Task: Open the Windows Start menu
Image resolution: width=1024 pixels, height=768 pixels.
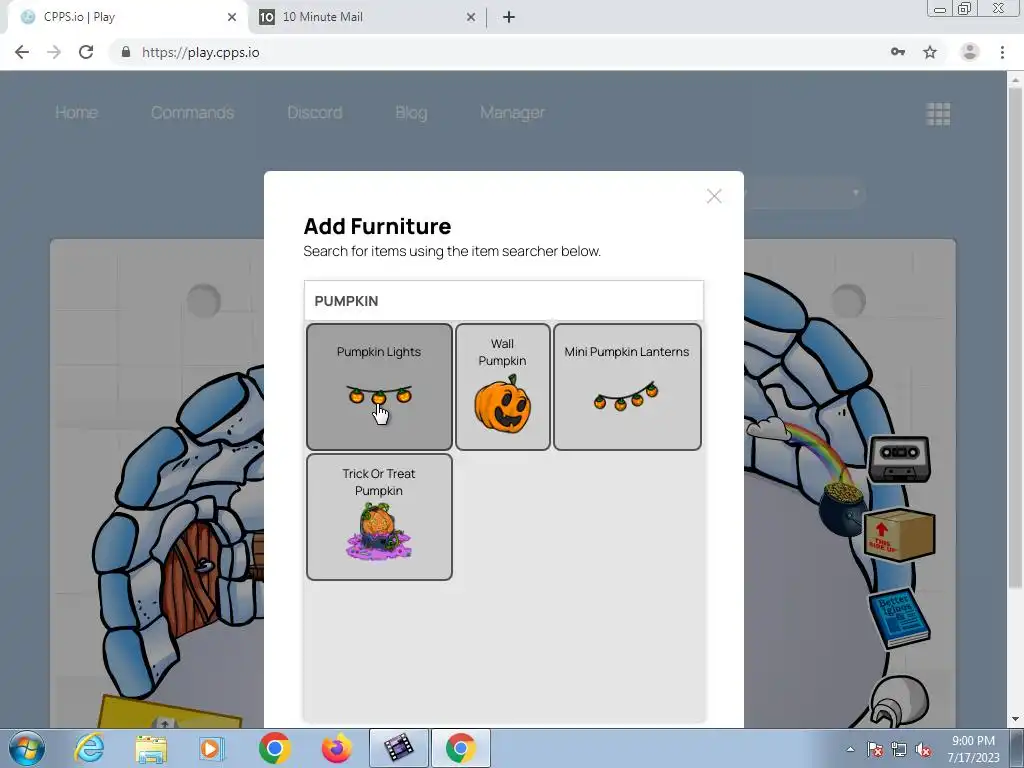Action: (x=27, y=748)
